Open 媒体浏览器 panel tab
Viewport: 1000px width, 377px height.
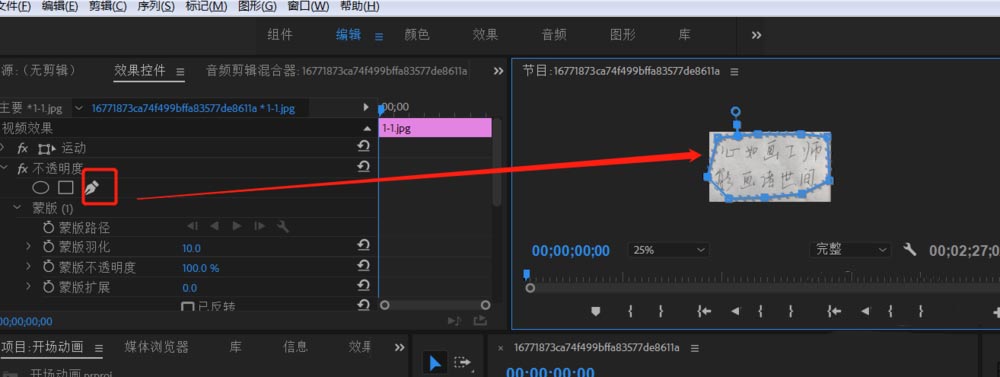156,347
